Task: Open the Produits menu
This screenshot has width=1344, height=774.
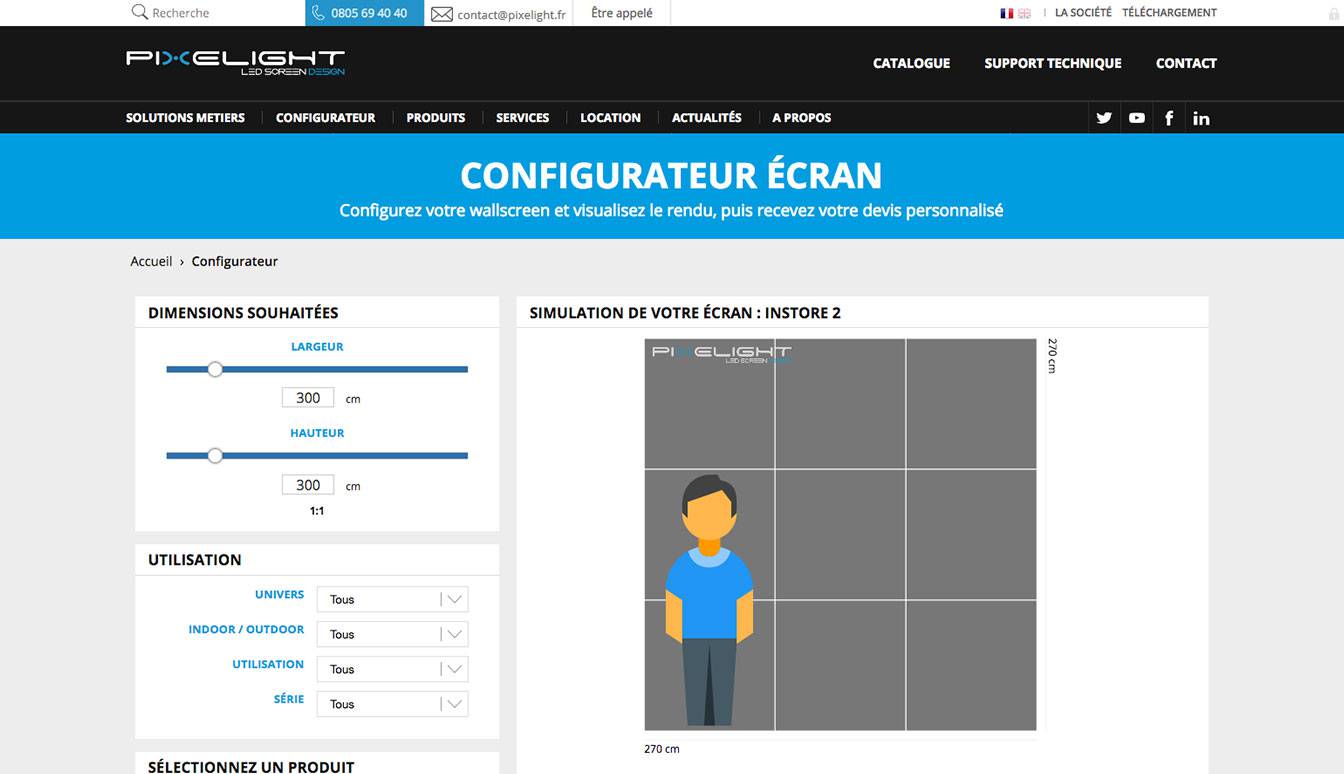Action: pyautogui.click(x=435, y=118)
